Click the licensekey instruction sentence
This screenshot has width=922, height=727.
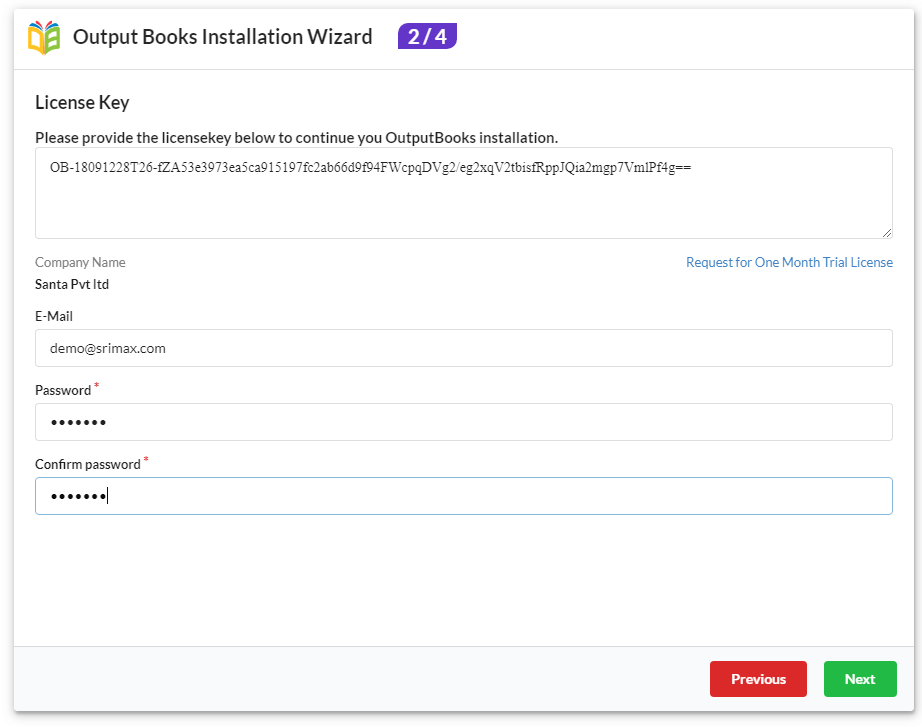pyautogui.click(x=296, y=138)
